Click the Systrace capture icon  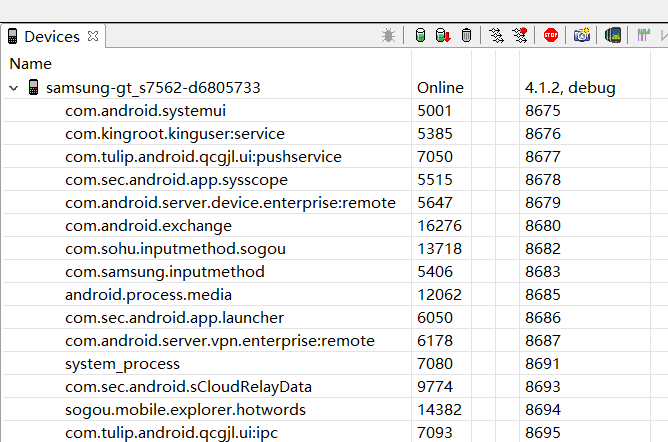(643, 35)
